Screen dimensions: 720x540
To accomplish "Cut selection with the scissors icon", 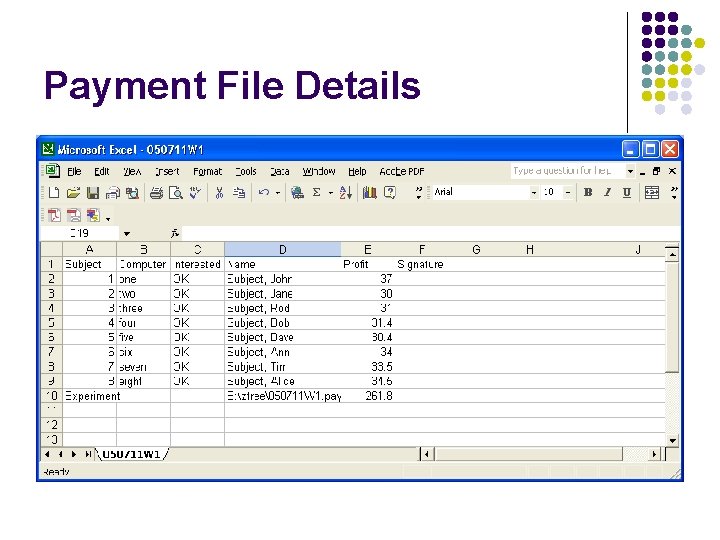I will point(219,193).
